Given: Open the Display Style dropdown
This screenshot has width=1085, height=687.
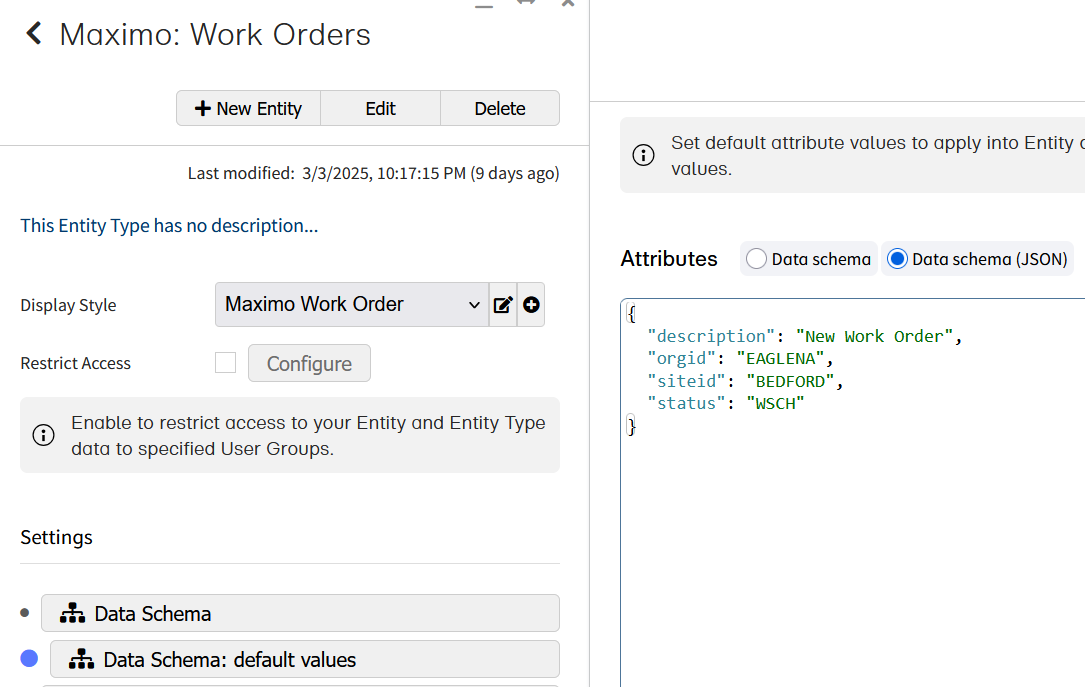Looking at the screenshot, I should [x=352, y=305].
